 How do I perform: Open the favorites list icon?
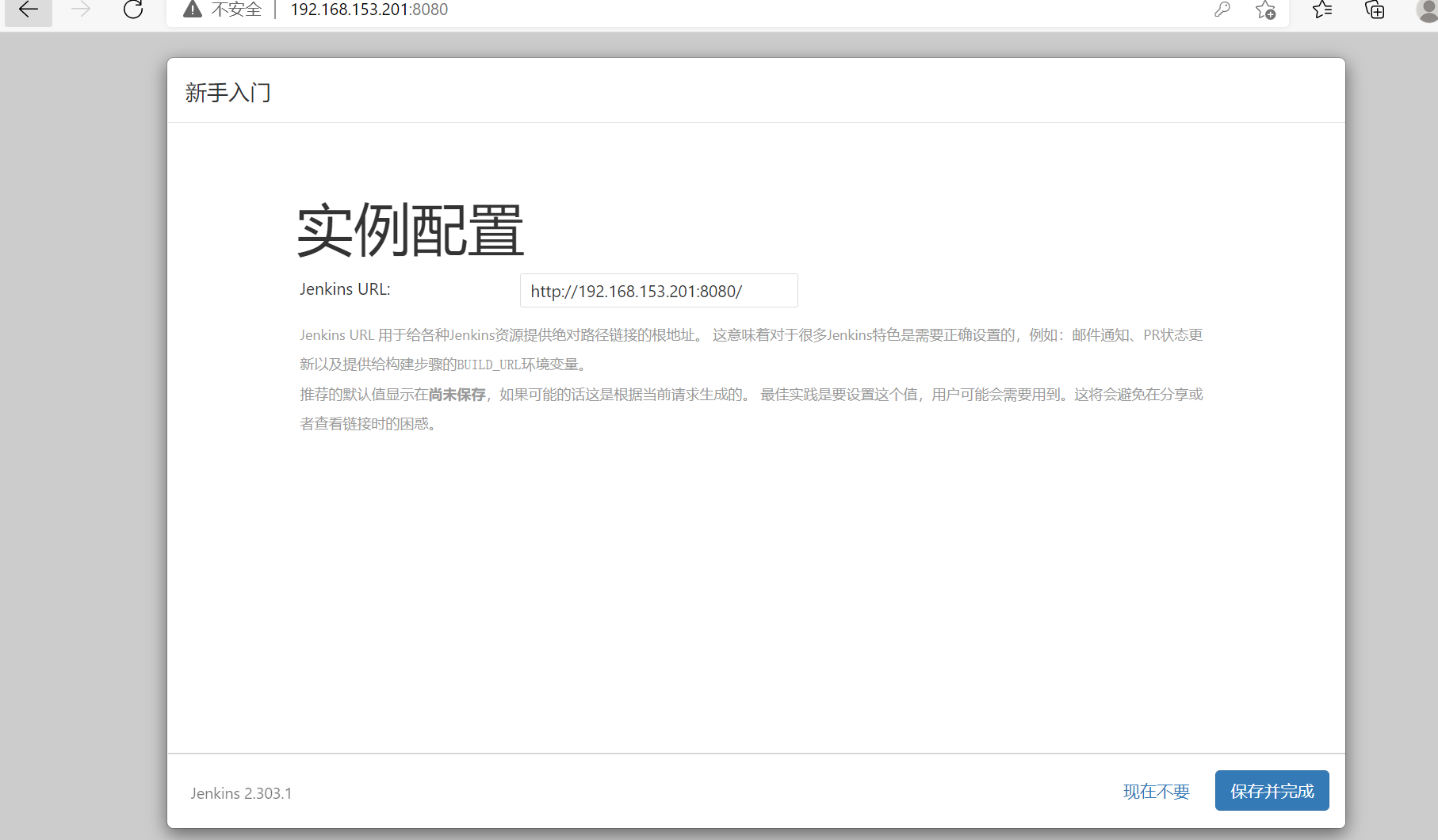tap(1321, 11)
